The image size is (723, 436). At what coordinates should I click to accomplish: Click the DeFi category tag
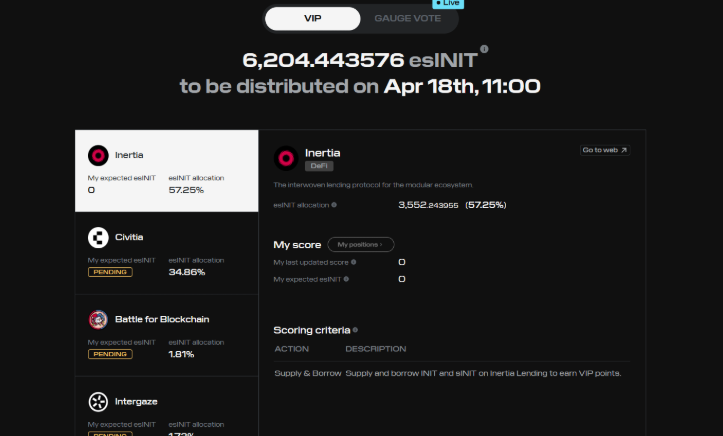click(318, 166)
